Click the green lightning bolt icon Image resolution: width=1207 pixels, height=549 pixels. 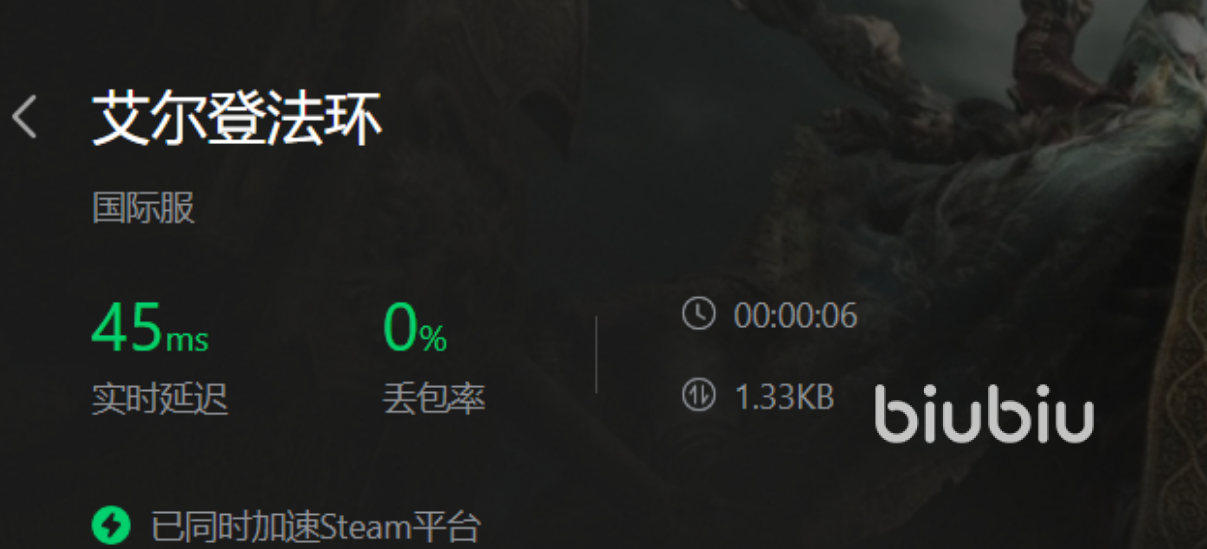tap(112, 525)
